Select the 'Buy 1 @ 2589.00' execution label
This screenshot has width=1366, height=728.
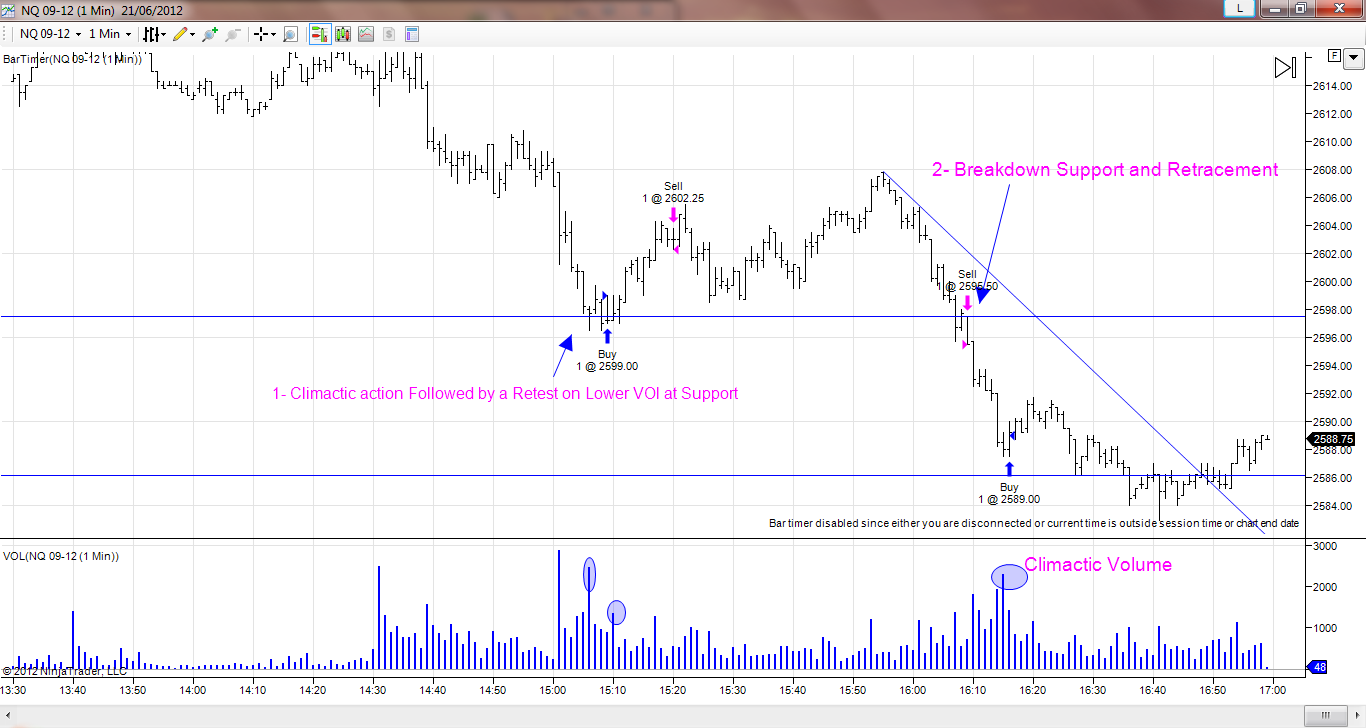[1009, 493]
